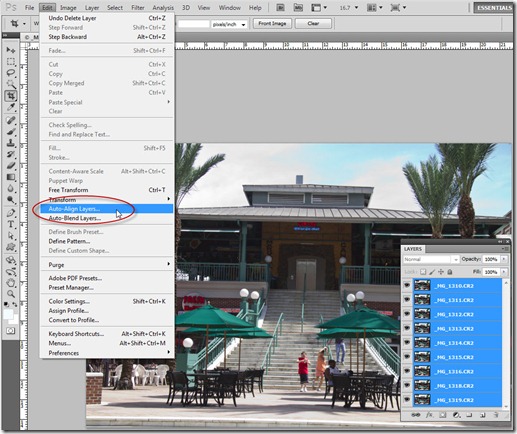The height and width of the screenshot is (434, 517).
Task: Select the Pen tool
Action: (11, 213)
